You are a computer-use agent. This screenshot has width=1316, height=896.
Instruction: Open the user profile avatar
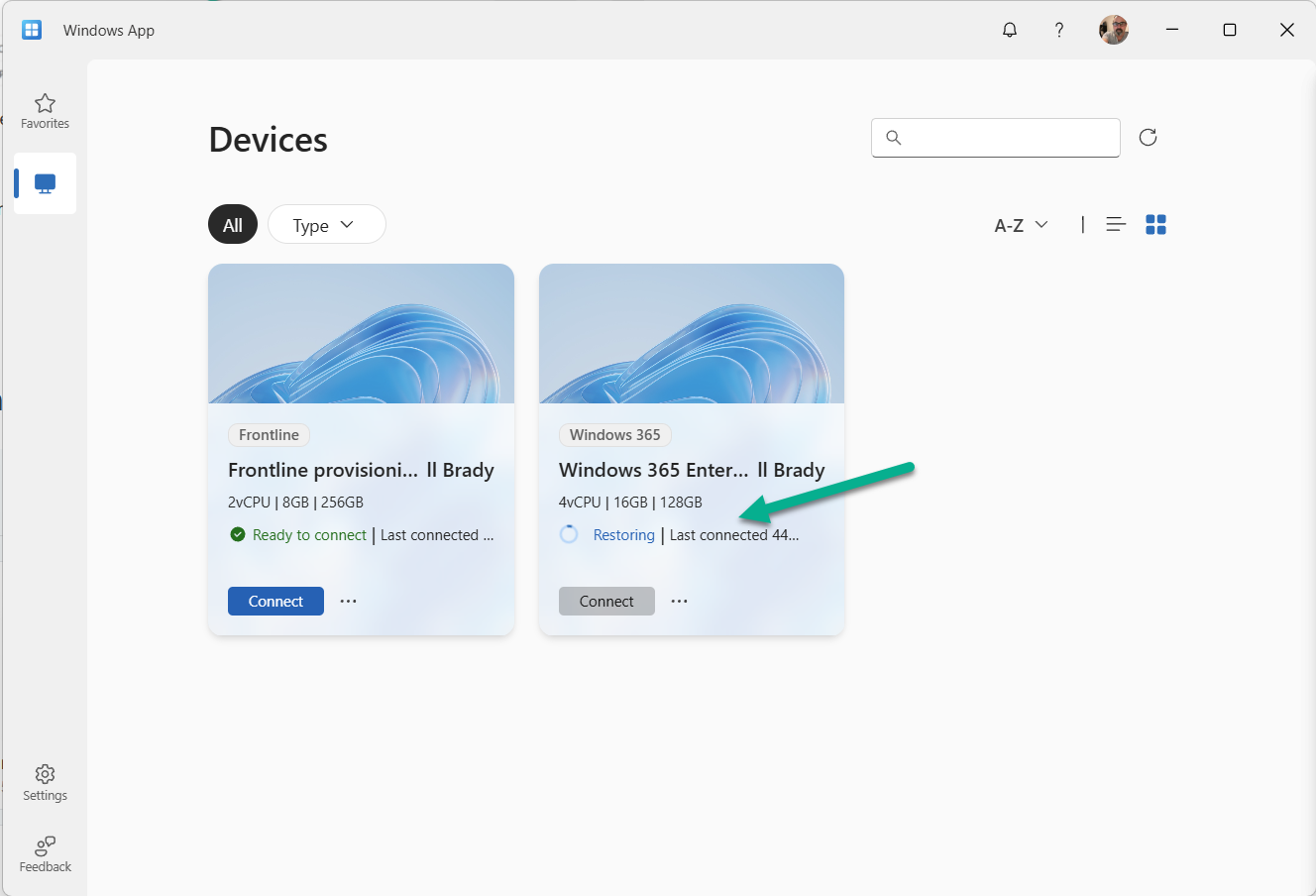[1114, 30]
